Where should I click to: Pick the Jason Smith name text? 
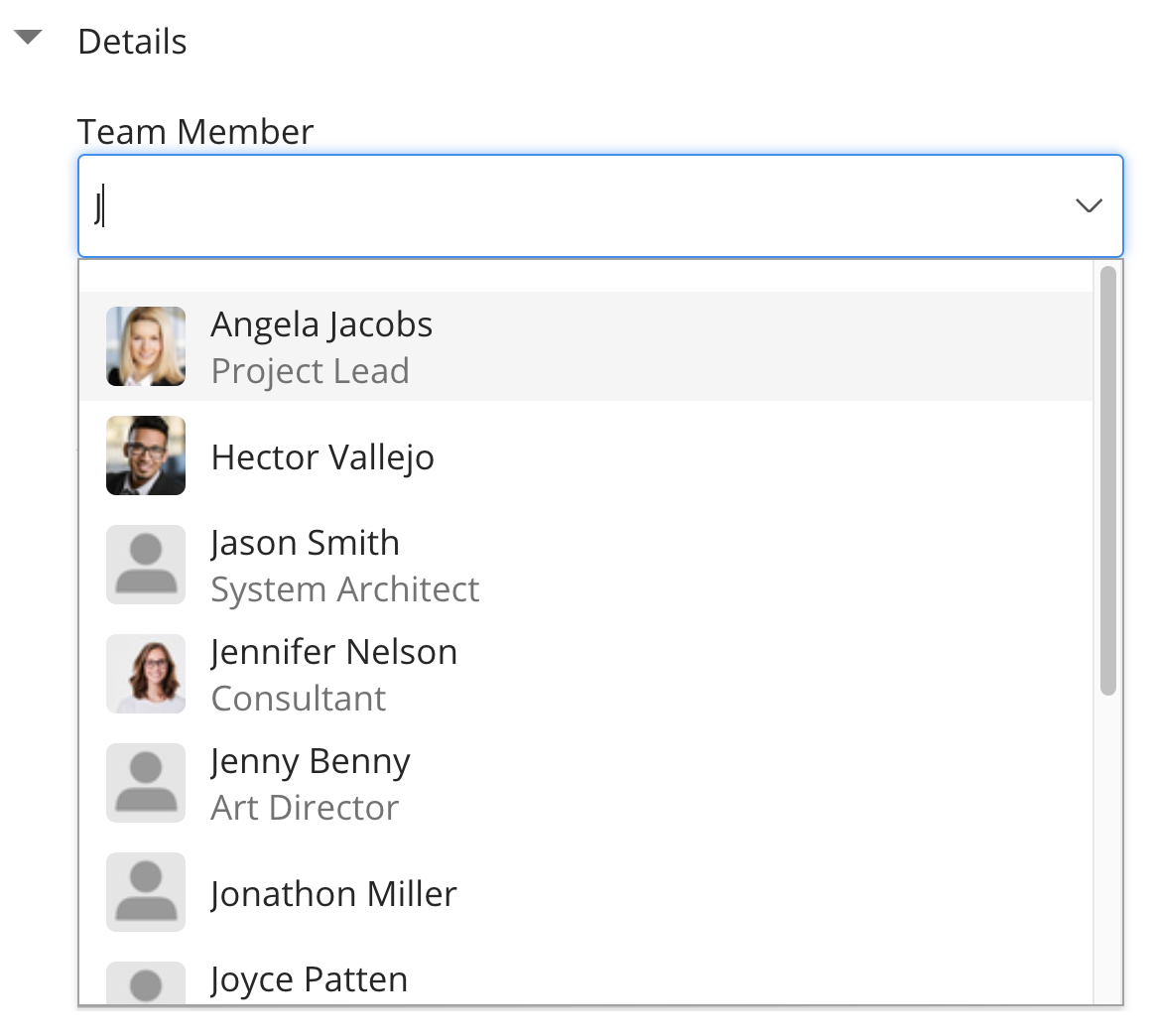(305, 543)
